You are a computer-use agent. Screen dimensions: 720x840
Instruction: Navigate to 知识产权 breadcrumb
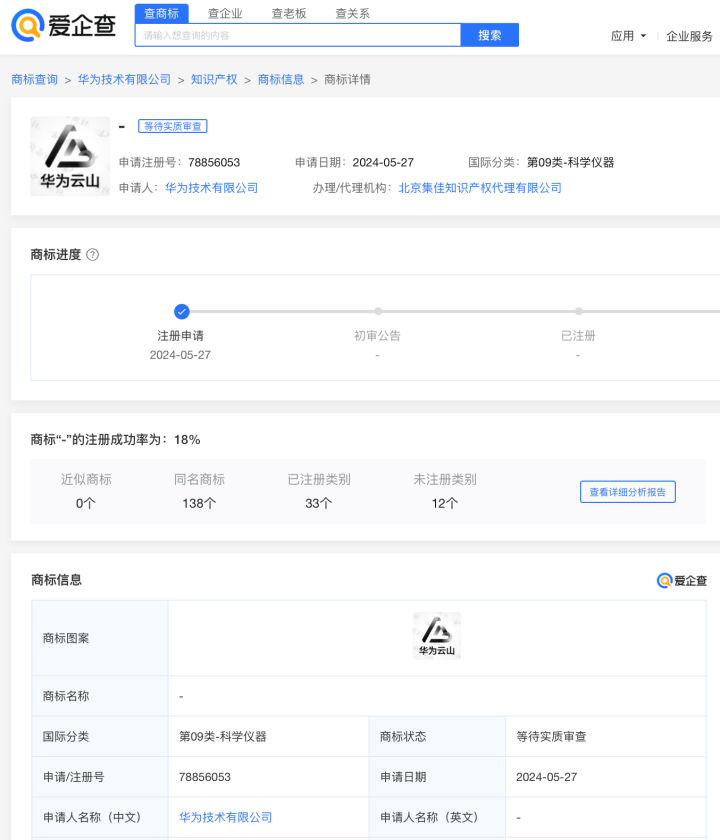pyautogui.click(x=214, y=79)
